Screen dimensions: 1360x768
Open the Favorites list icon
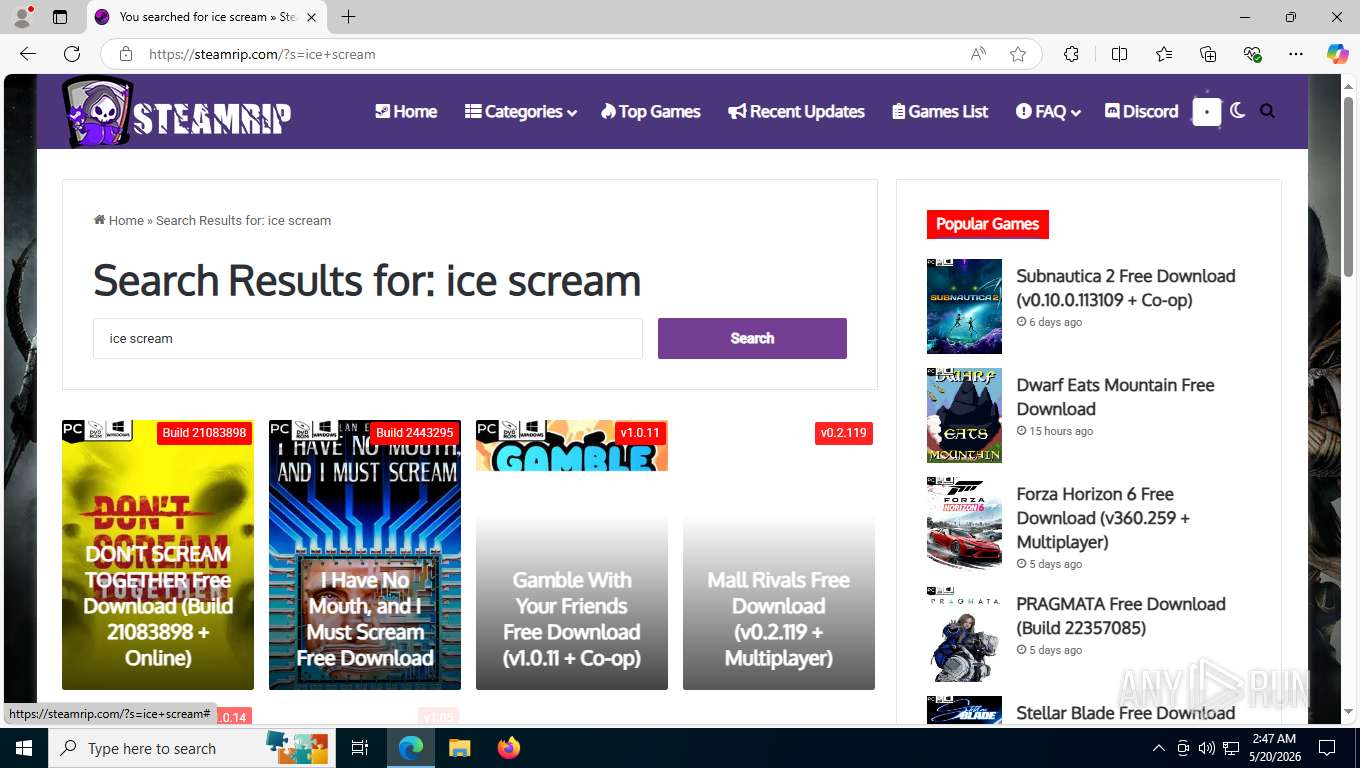(1164, 54)
